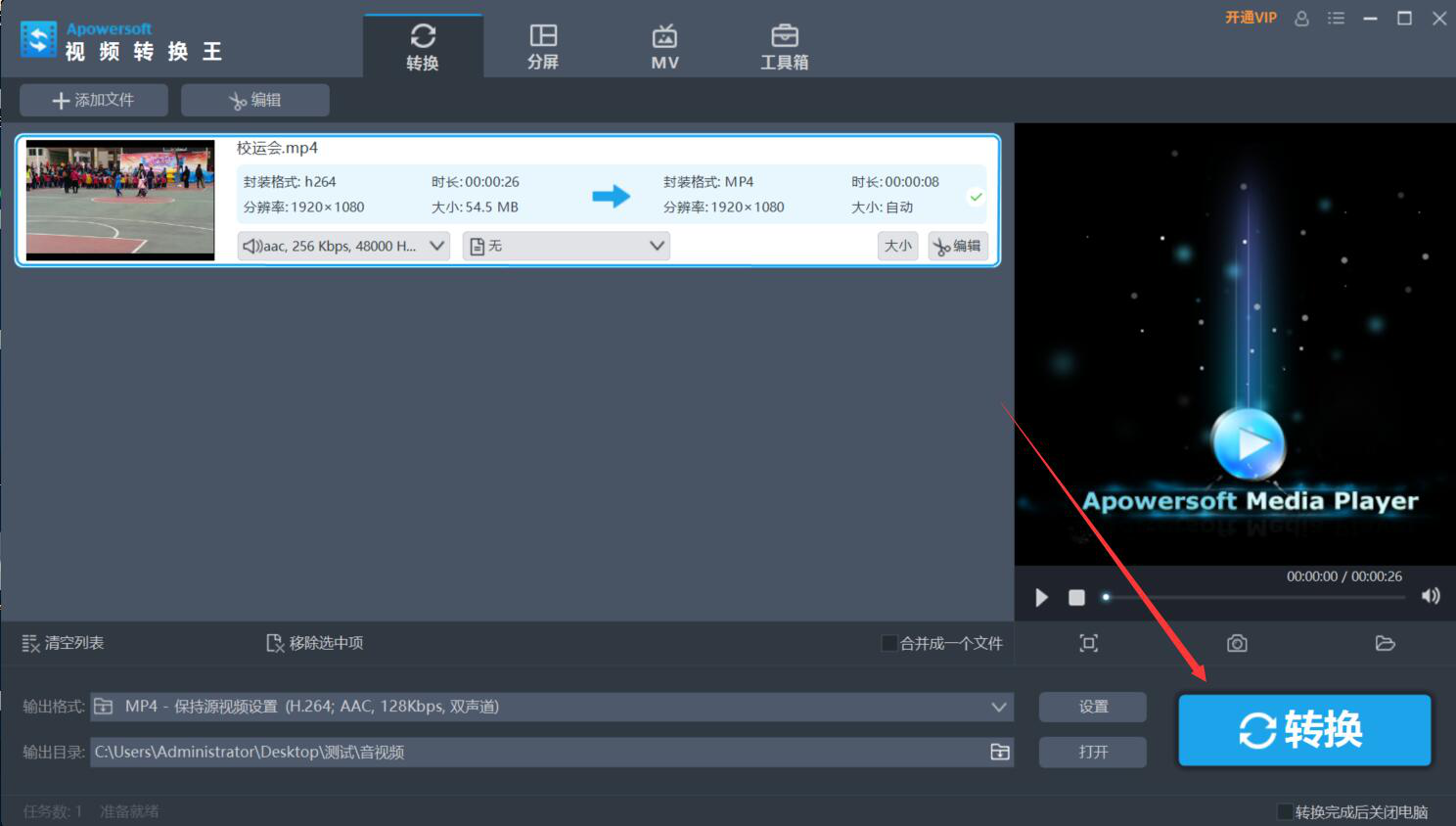
Task: Open the 分屏 tab
Action: click(543, 47)
